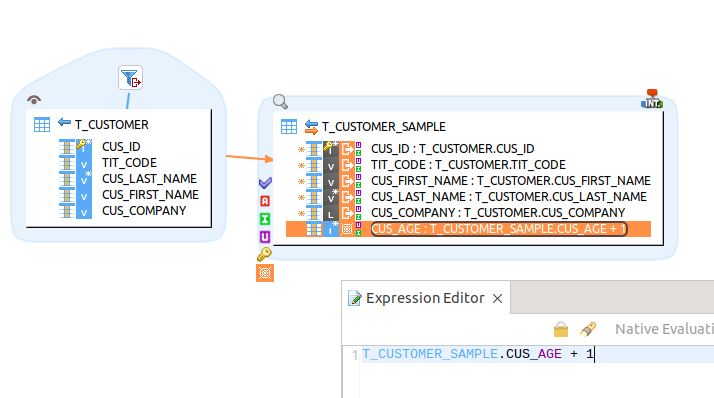Screen dimensions: 714x398
Task: Click the T_CUSTOMER_SAMPLE table grid icon
Action: [289, 127]
